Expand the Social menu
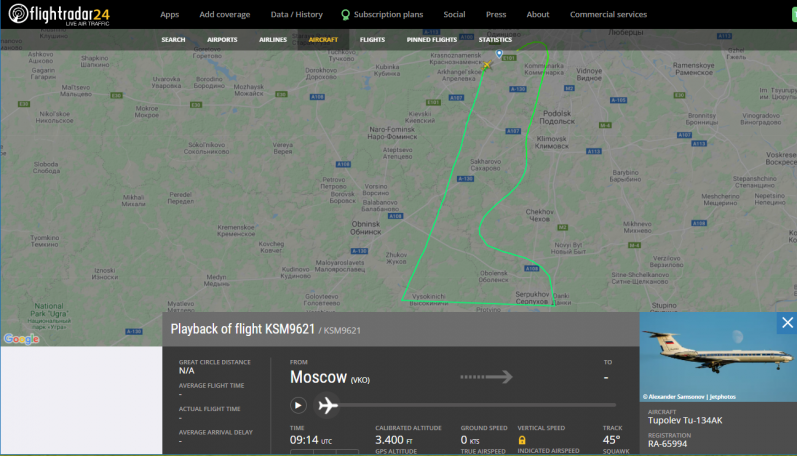797x456 pixels. 454,15
